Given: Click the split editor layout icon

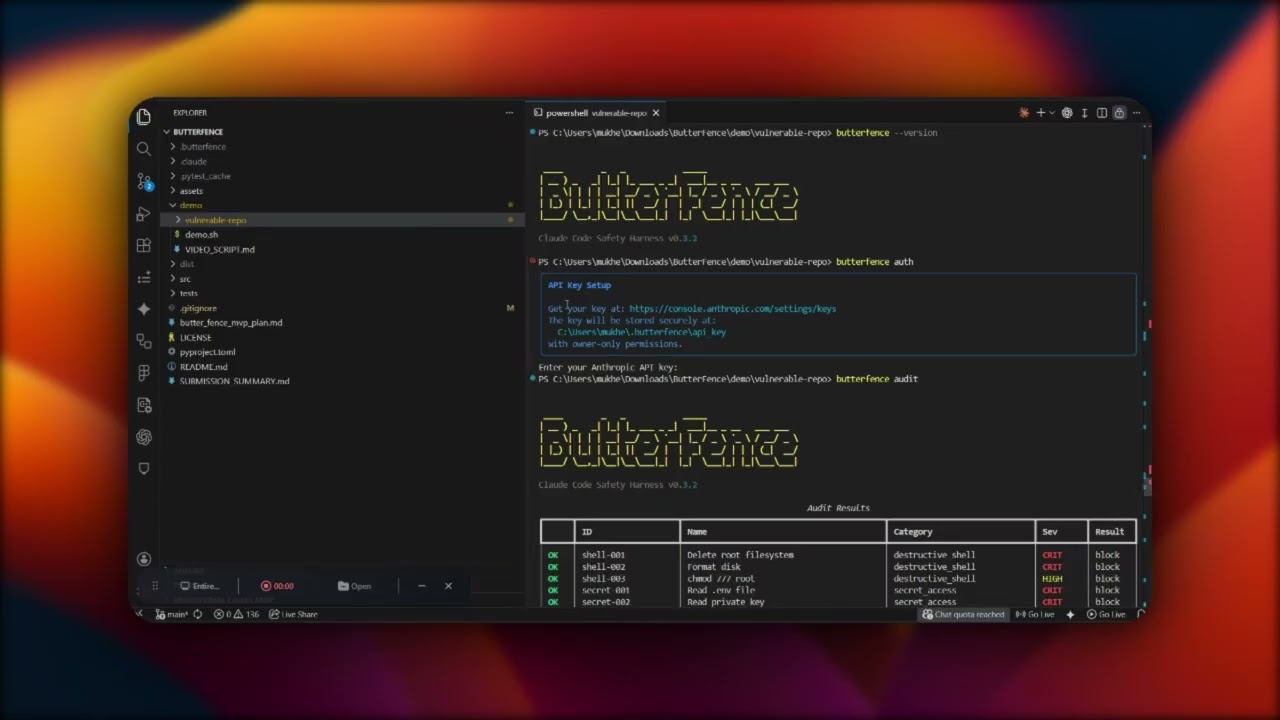Looking at the screenshot, I should click(x=1102, y=113).
